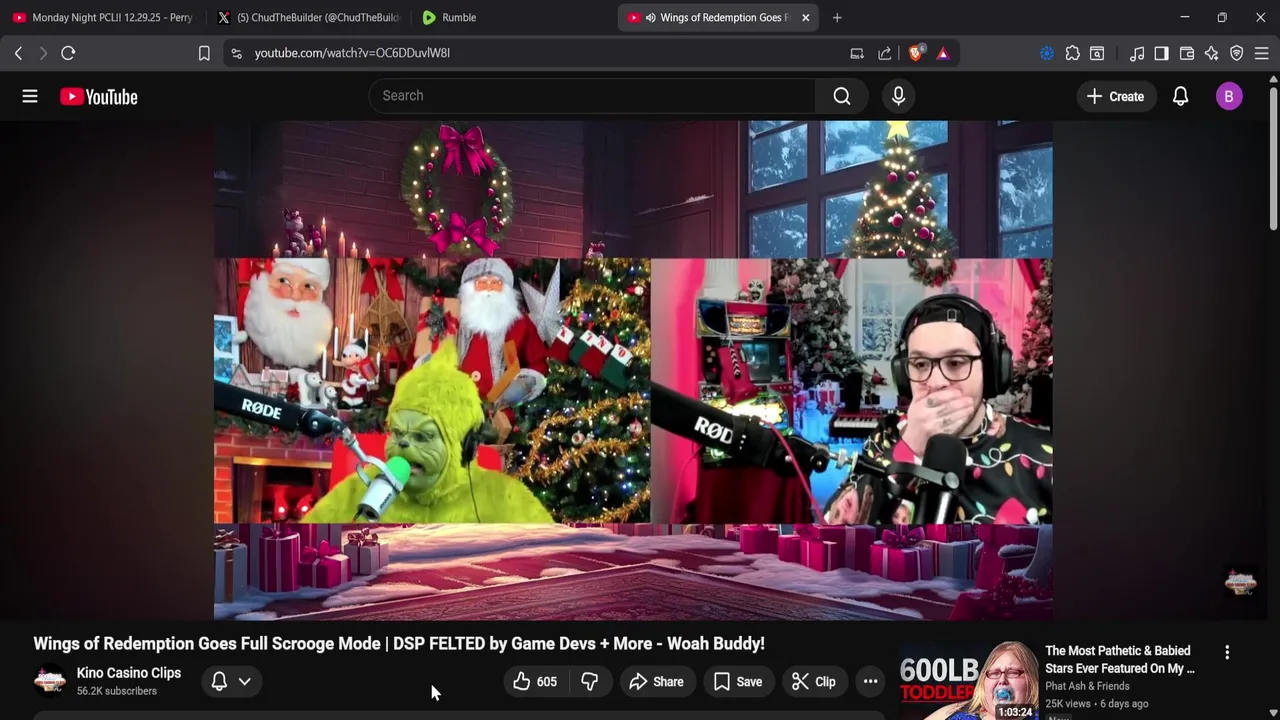Toggle channel notification bell for Kino Casino Clips
Screen dimensions: 1280x720
click(x=219, y=682)
